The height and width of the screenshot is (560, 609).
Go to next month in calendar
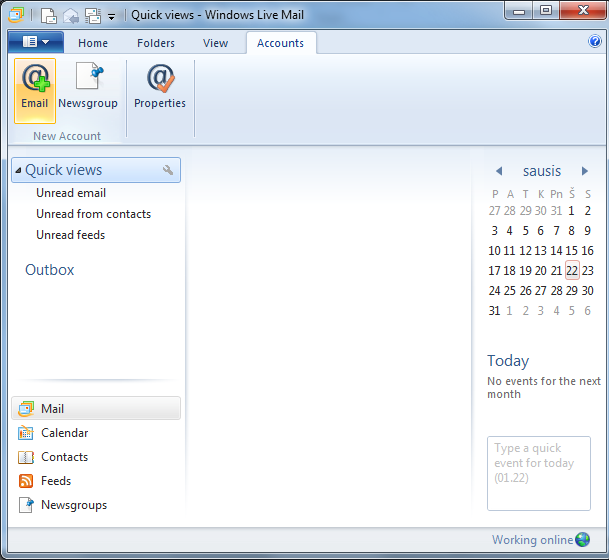585,171
